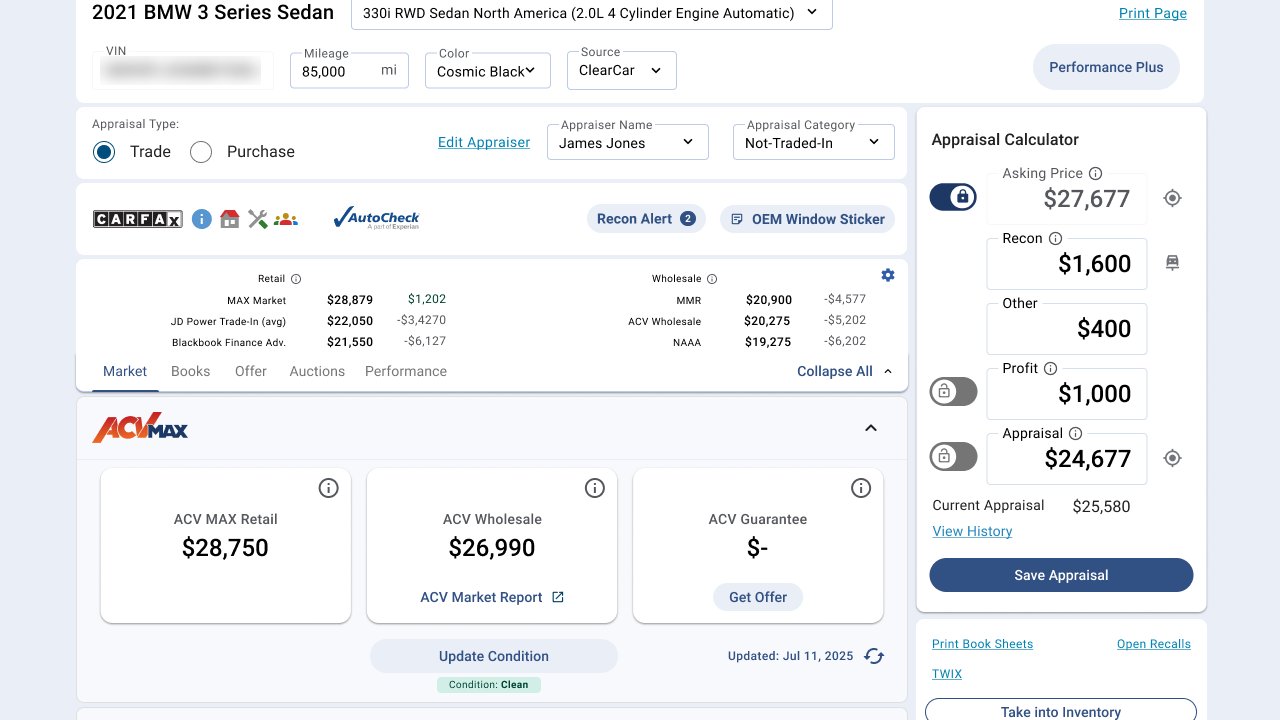The height and width of the screenshot is (720, 1280).
Task: Click the blue info icon beside CARFAX
Action: click(202, 218)
